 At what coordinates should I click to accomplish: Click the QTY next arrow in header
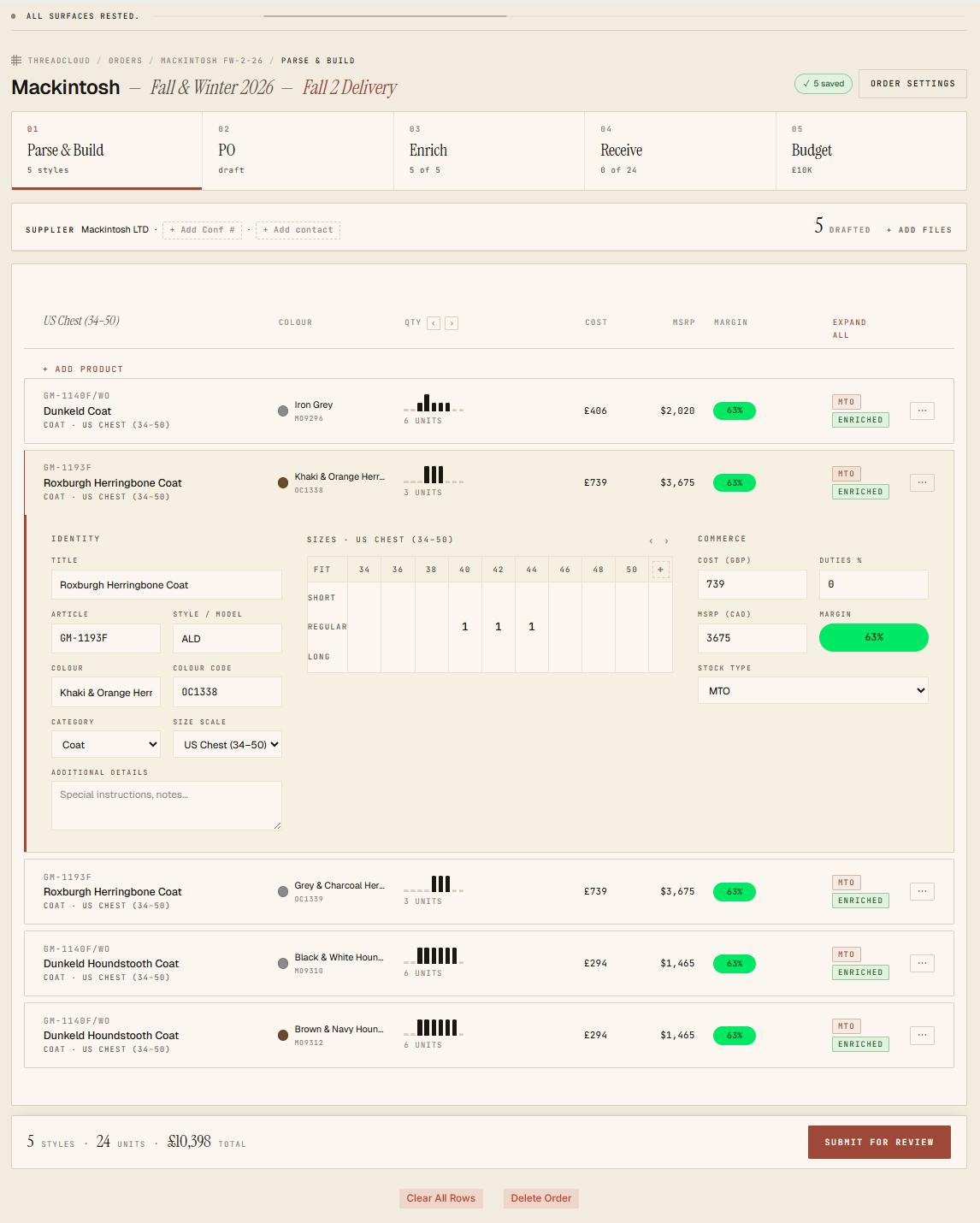click(x=452, y=323)
